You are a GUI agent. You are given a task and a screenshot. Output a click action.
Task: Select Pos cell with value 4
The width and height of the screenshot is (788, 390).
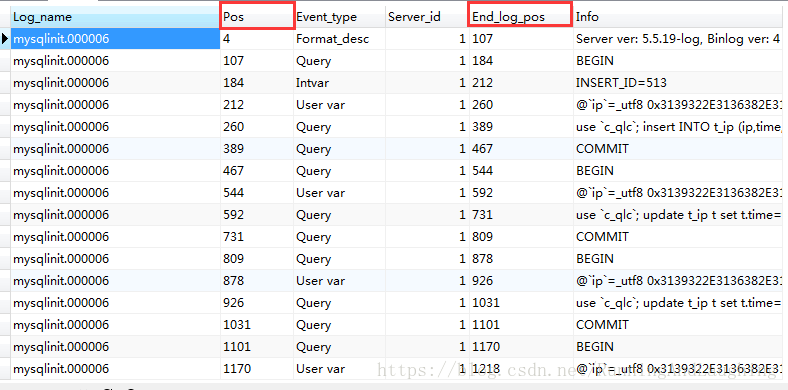click(x=257, y=39)
